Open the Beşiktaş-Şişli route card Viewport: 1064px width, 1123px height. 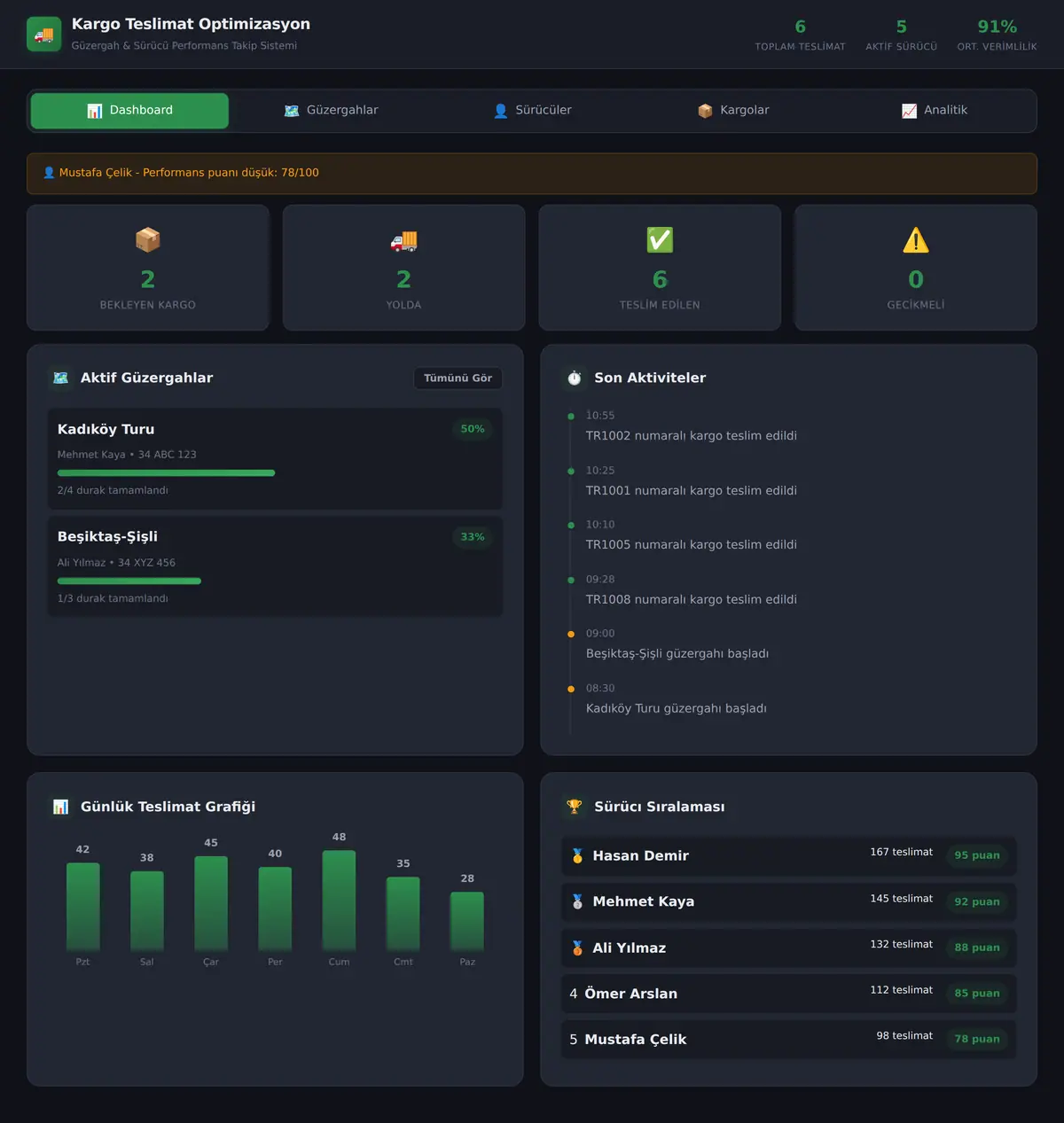(x=275, y=566)
